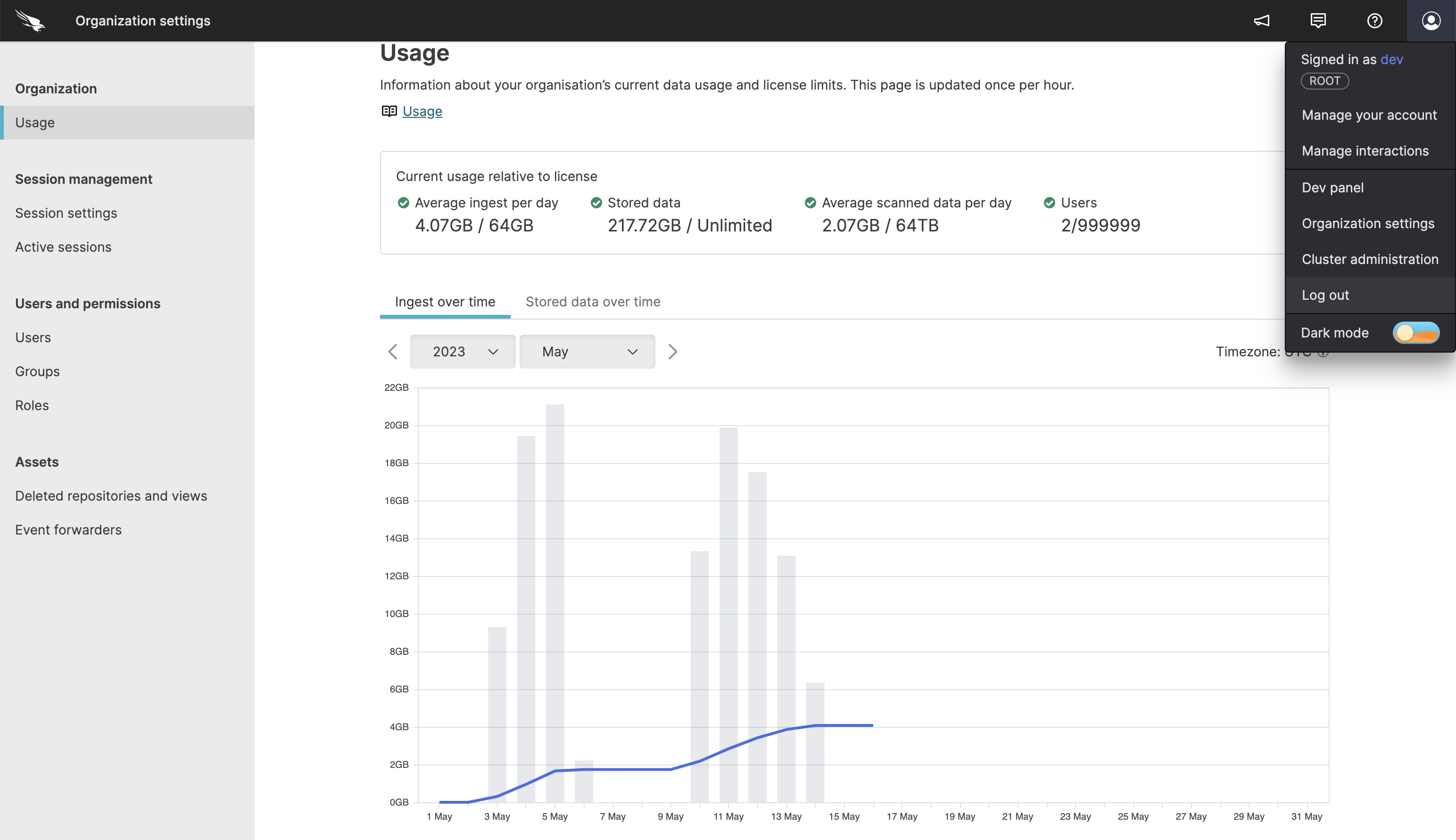Viewport: 1456px width, 840px height.
Task: Expand the 2023 year dropdown
Action: pyautogui.click(x=463, y=351)
